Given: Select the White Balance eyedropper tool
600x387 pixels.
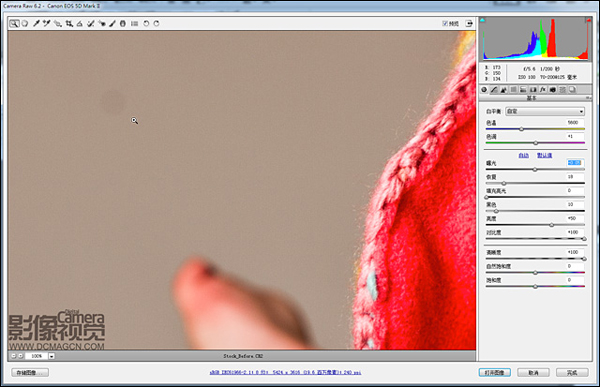Looking at the screenshot, I should pyautogui.click(x=36, y=23).
